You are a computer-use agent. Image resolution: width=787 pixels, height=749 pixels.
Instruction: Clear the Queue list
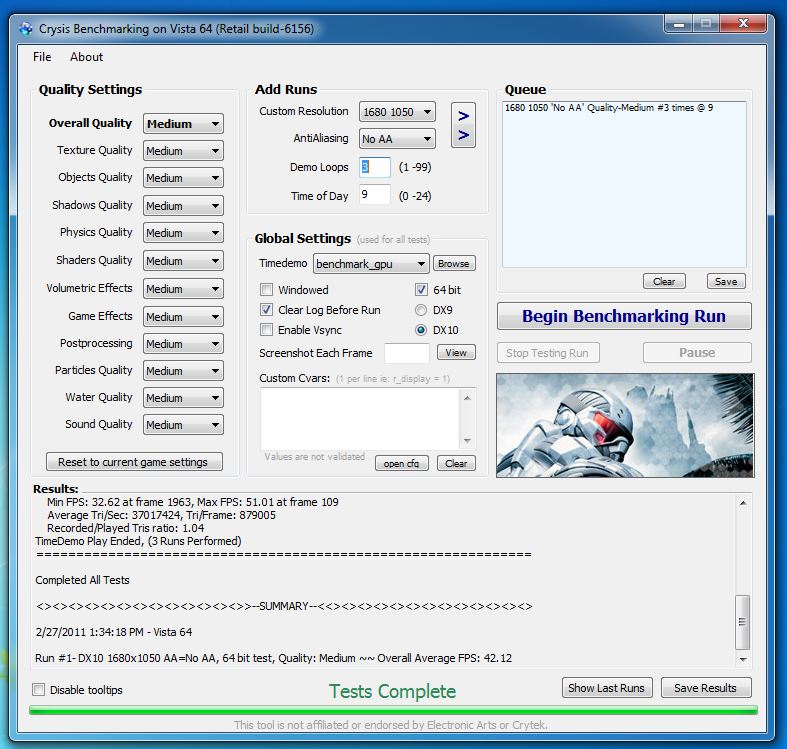[x=664, y=282]
